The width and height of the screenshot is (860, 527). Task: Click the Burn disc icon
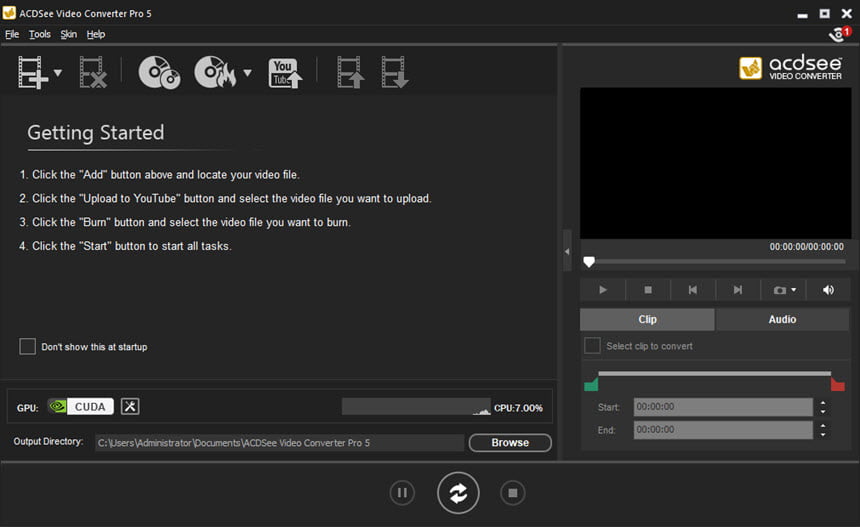(x=215, y=72)
